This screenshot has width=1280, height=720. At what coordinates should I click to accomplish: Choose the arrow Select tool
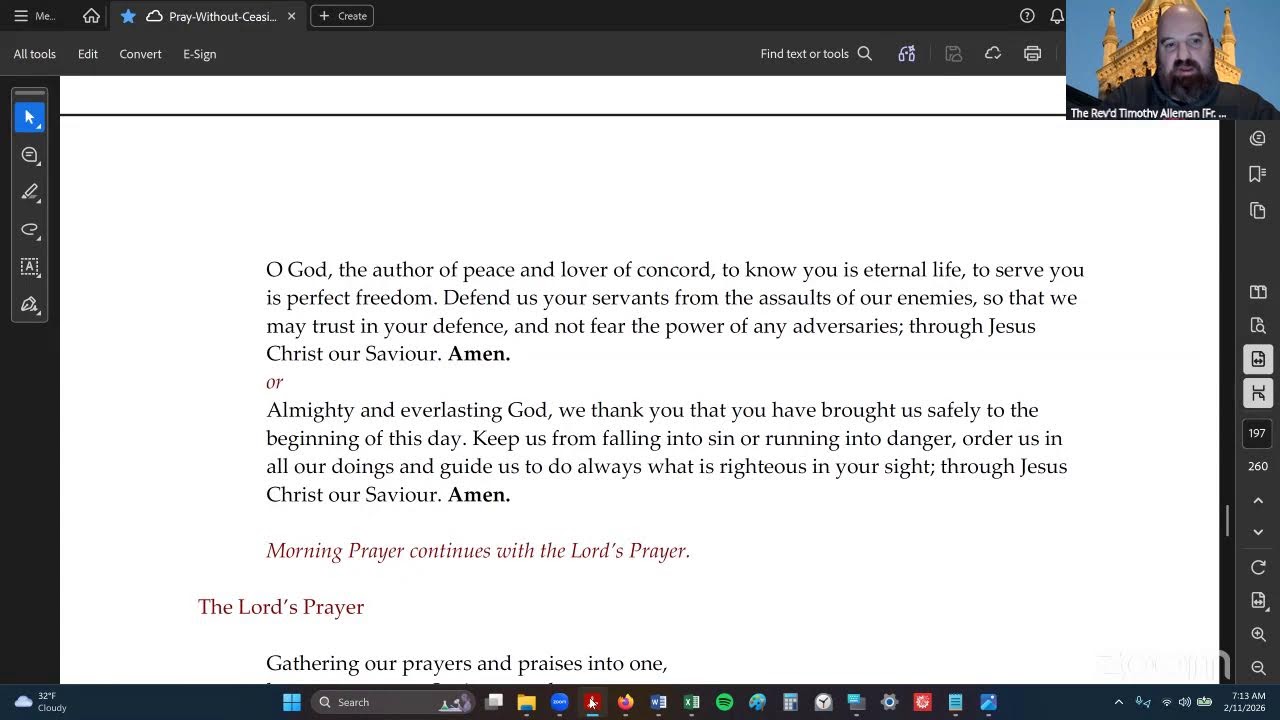click(x=30, y=117)
